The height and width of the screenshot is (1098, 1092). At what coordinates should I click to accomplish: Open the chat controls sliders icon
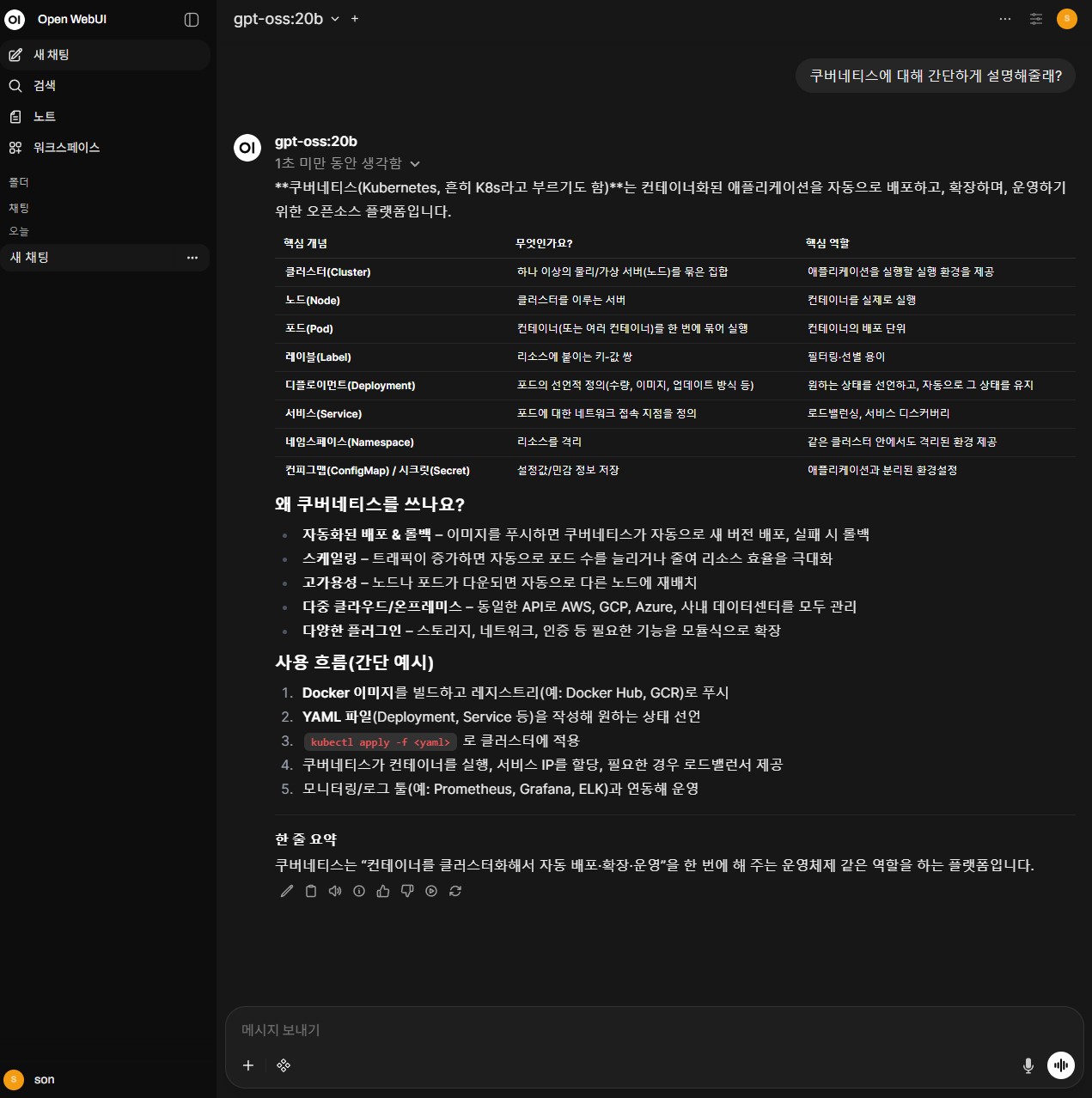point(1036,19)
